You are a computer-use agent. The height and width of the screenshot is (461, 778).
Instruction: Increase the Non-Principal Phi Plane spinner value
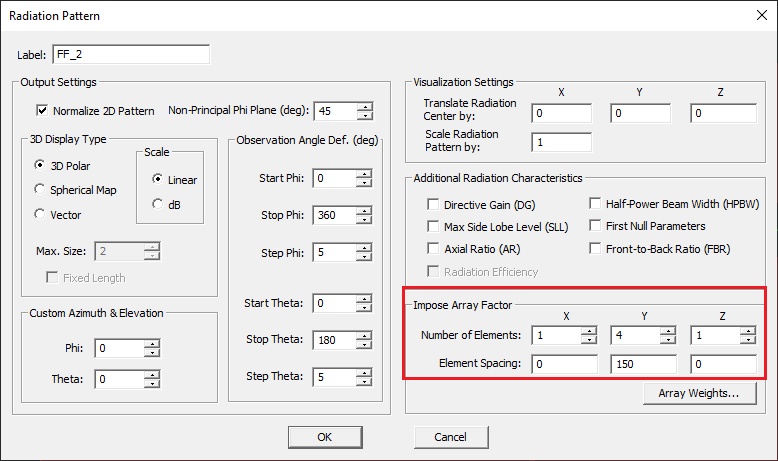365,106
